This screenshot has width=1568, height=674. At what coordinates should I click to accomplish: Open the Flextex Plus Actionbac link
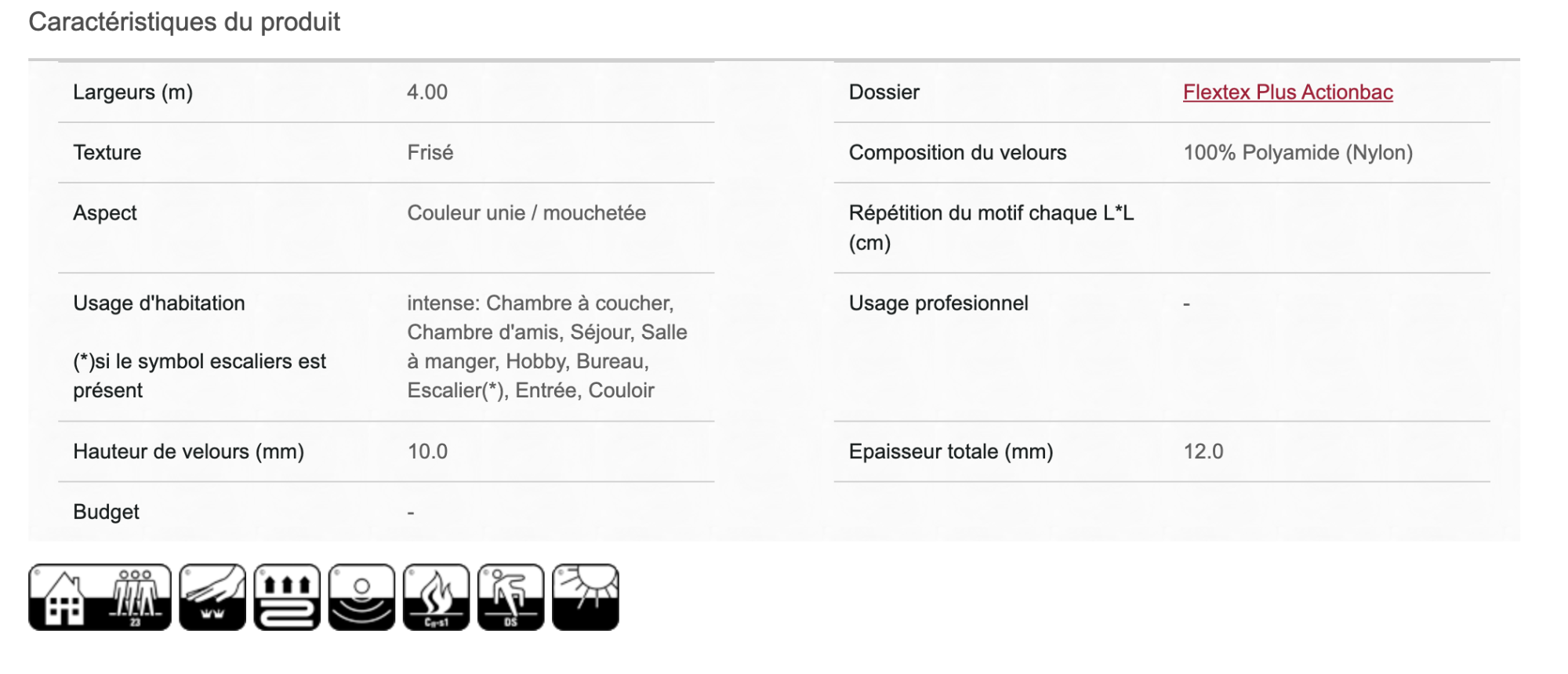coord(1287,92)
